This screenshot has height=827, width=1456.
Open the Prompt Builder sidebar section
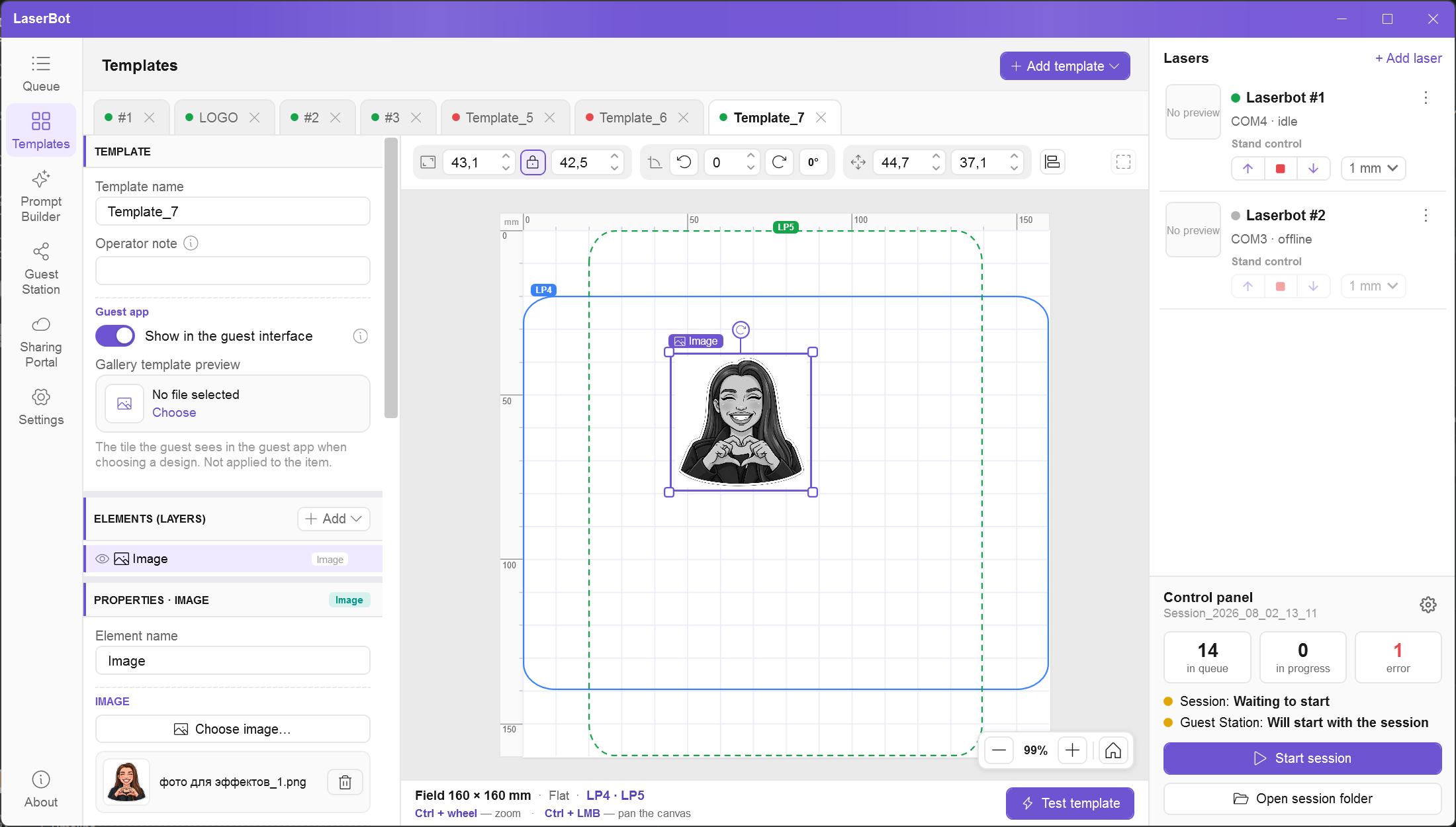click(41, 196)
